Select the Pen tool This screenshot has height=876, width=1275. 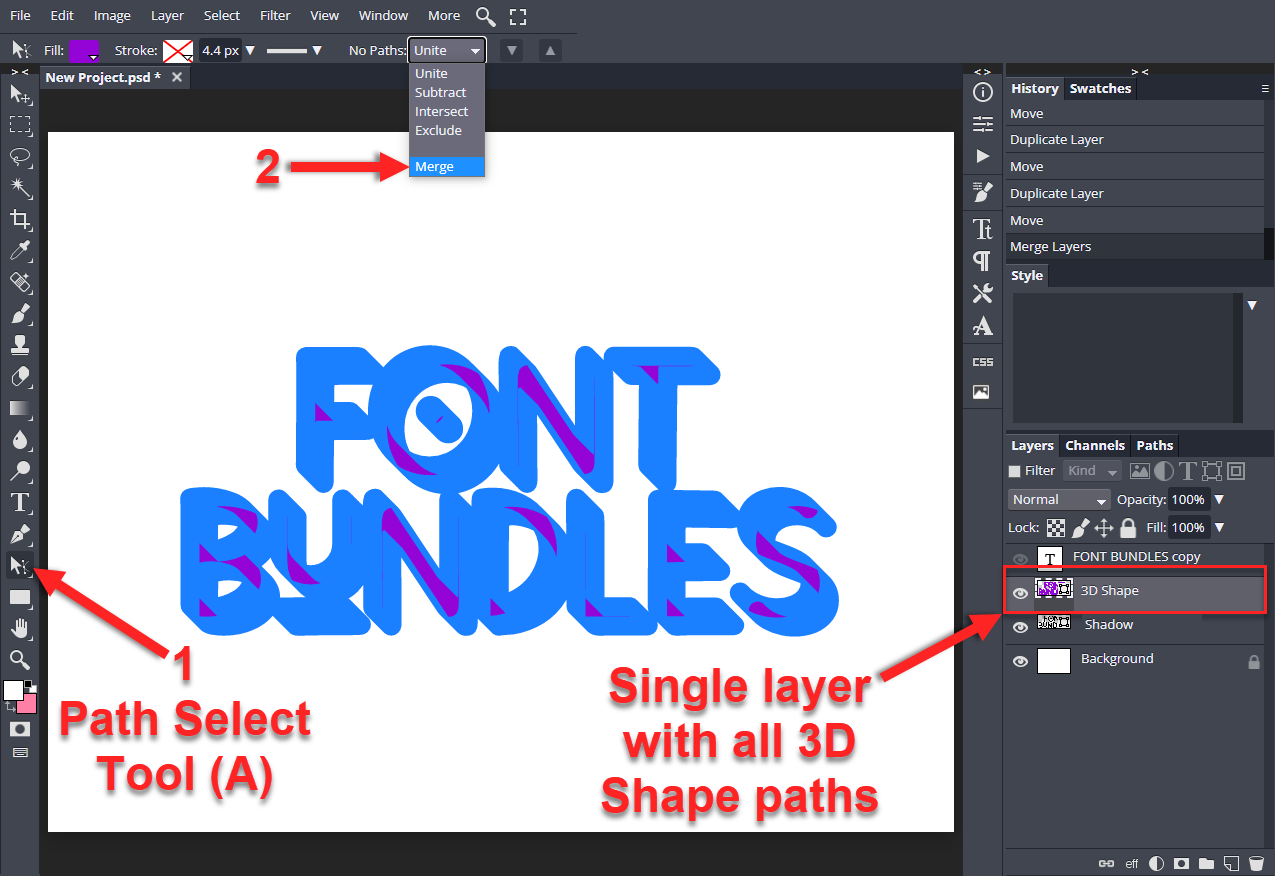point(20,534)
